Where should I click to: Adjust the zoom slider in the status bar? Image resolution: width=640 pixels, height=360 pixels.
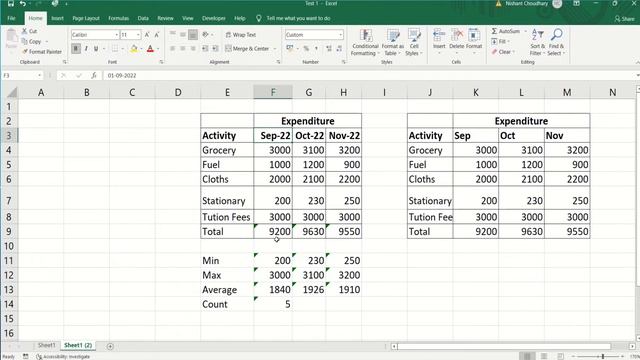[x=602, y=357]
